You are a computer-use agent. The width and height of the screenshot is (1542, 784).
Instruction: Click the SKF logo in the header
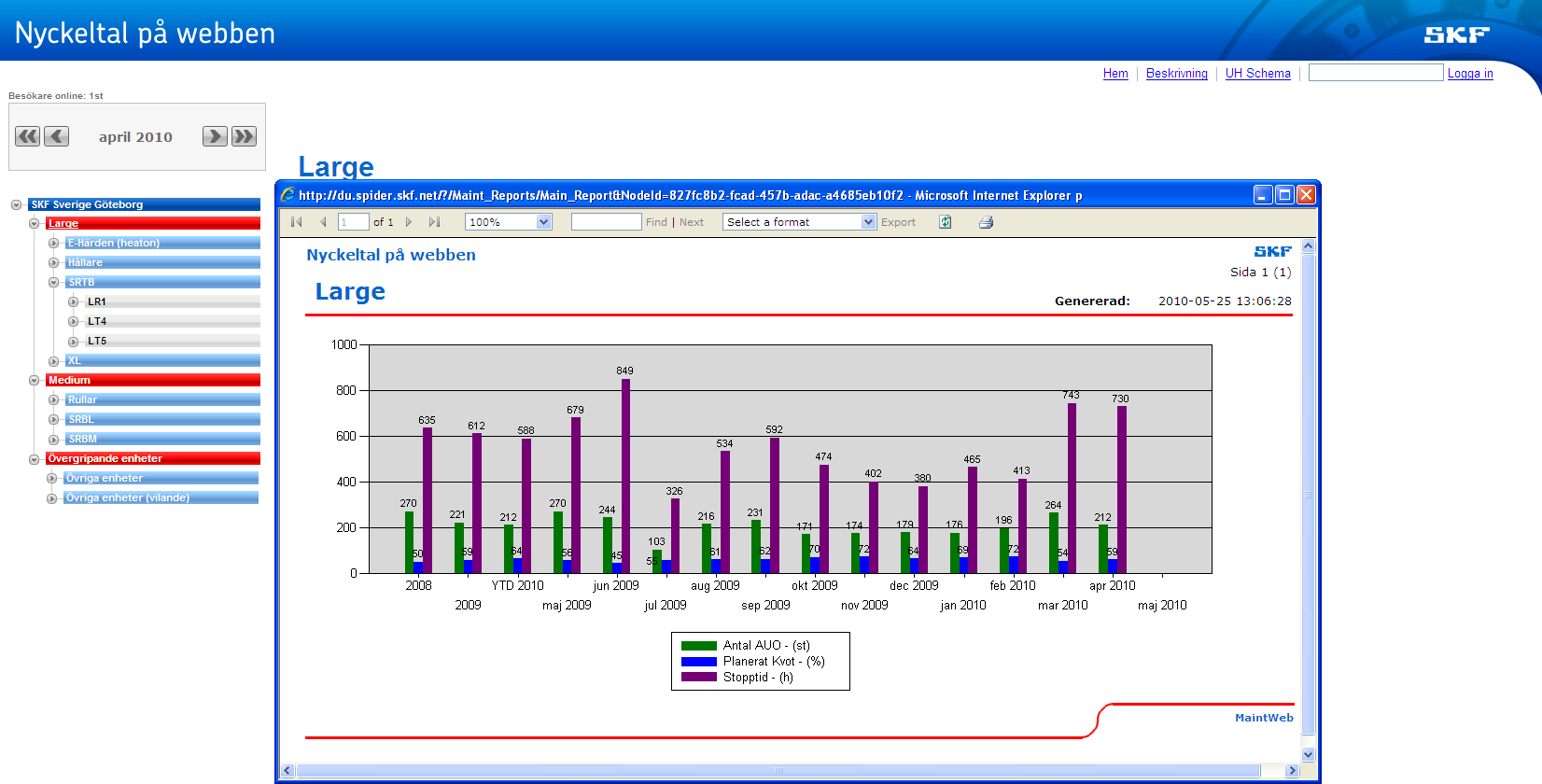1456,35
